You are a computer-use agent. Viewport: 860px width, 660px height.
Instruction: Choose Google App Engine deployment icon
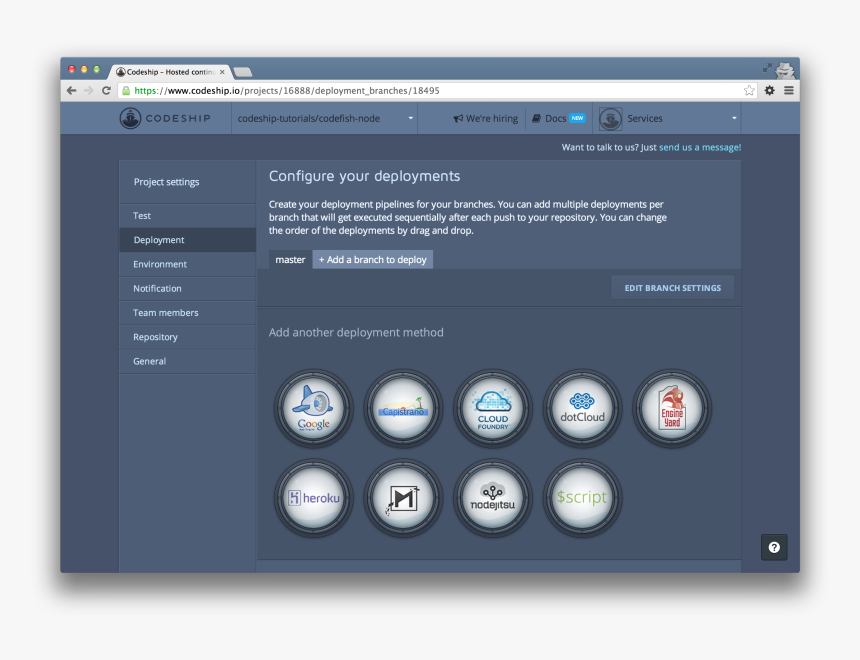coord(314,409)
